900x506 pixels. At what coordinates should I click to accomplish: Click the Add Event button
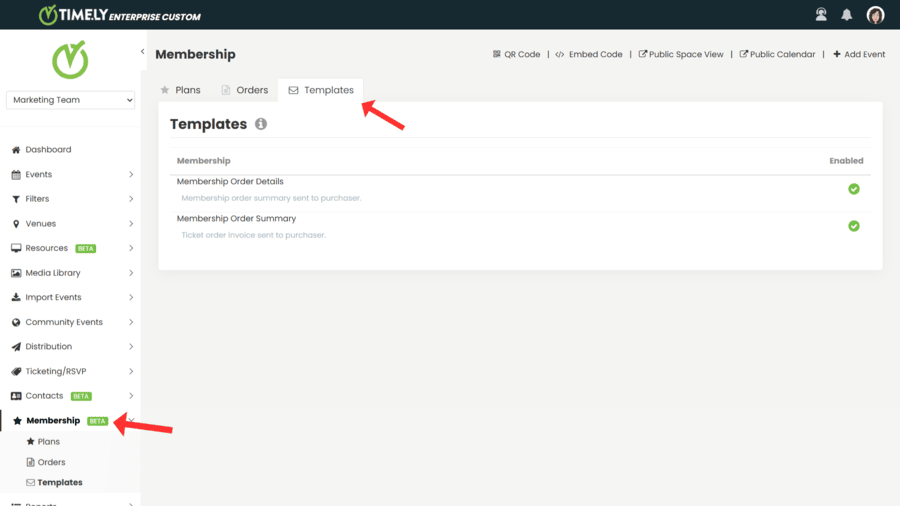tap(859, 55)
